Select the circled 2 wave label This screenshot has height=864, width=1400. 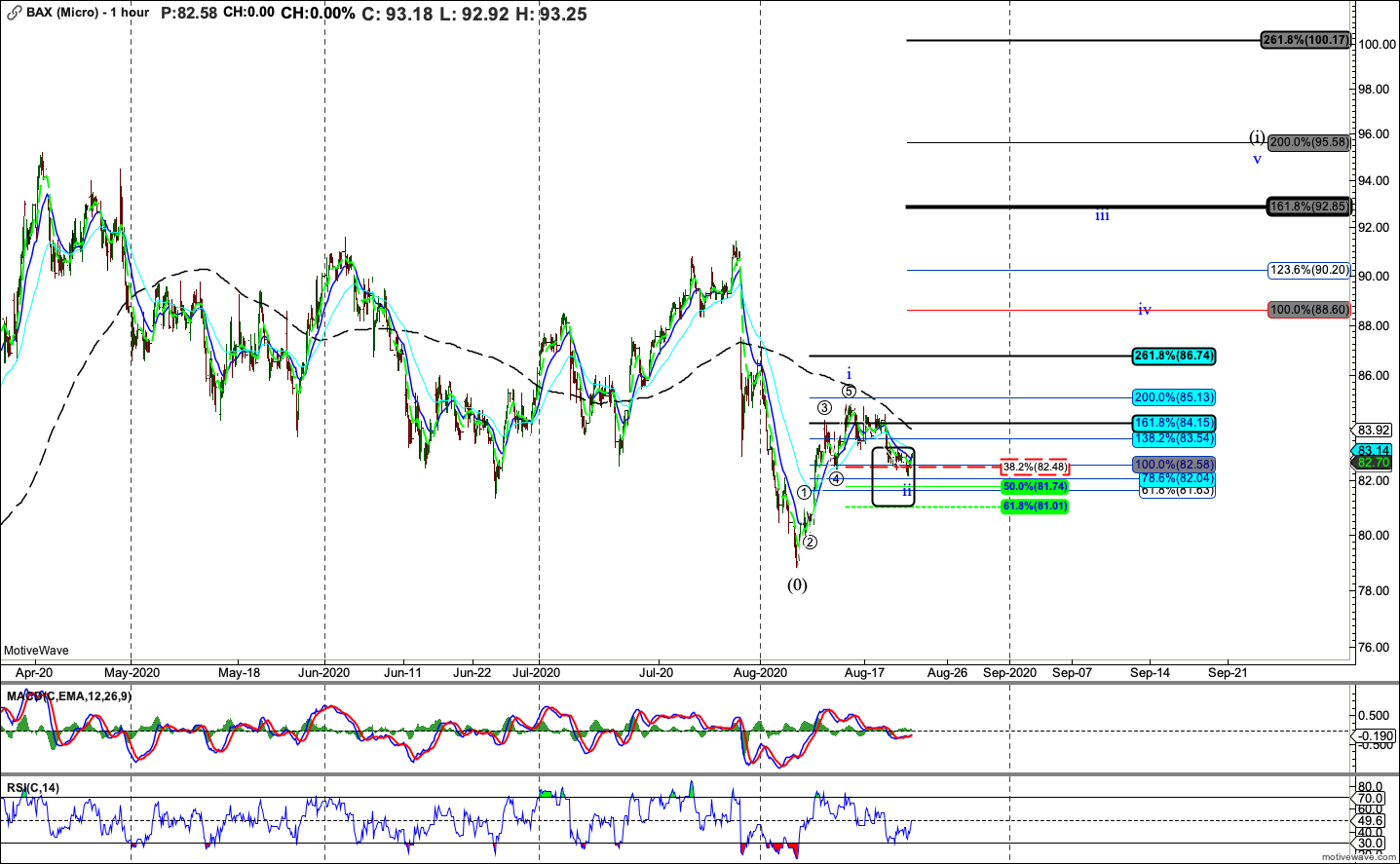pyautogui.click(x=810, y=543)
